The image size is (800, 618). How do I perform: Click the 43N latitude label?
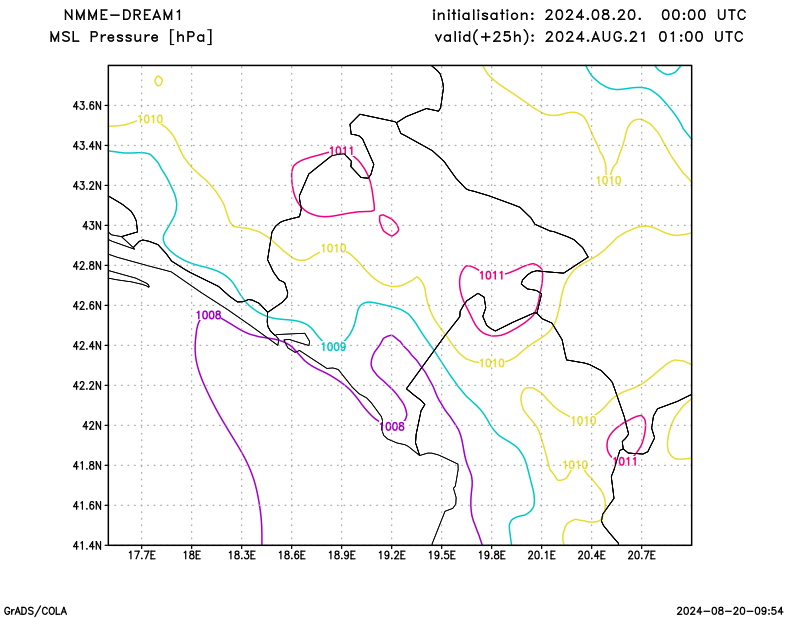click(x=92, y=226)
